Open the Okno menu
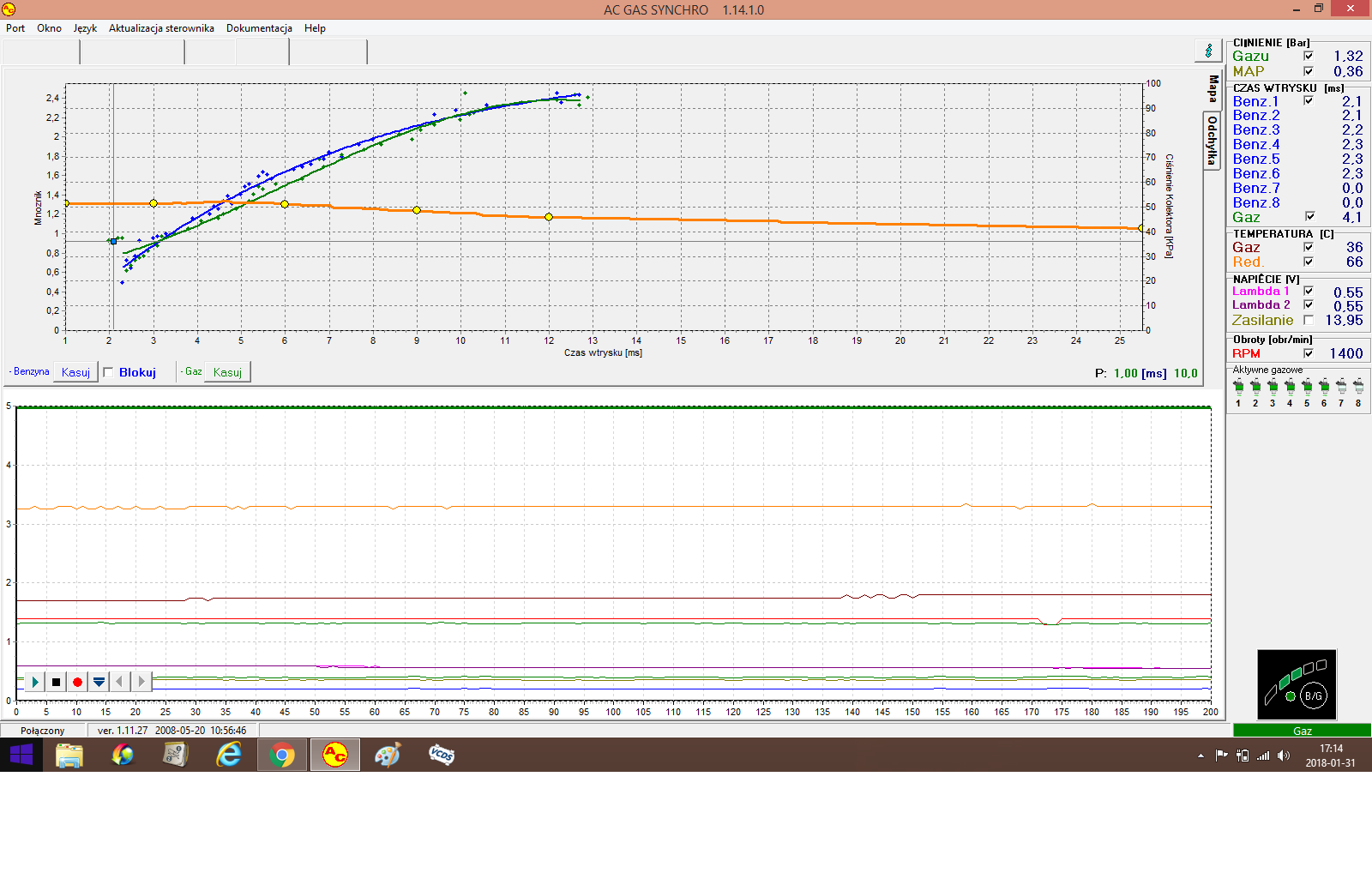Viewport: 1372px width, 885px height. [49, 28]
